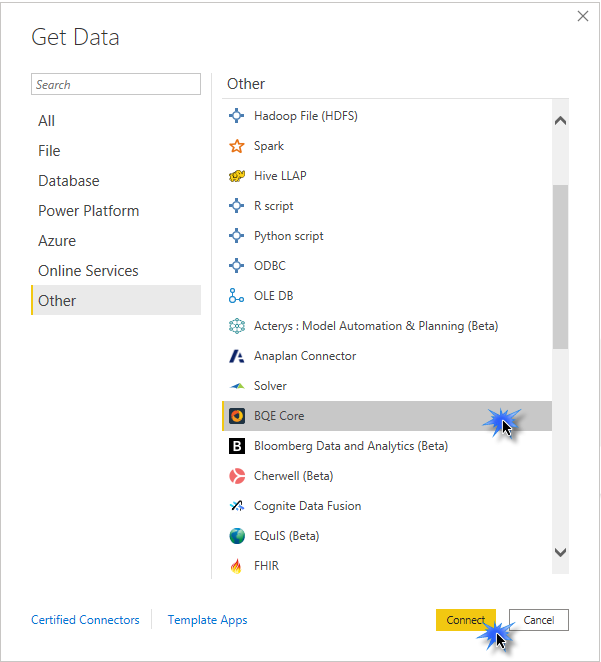
Task: Click the Anaplan Connector logo icon
Action: tap(236, 356)
